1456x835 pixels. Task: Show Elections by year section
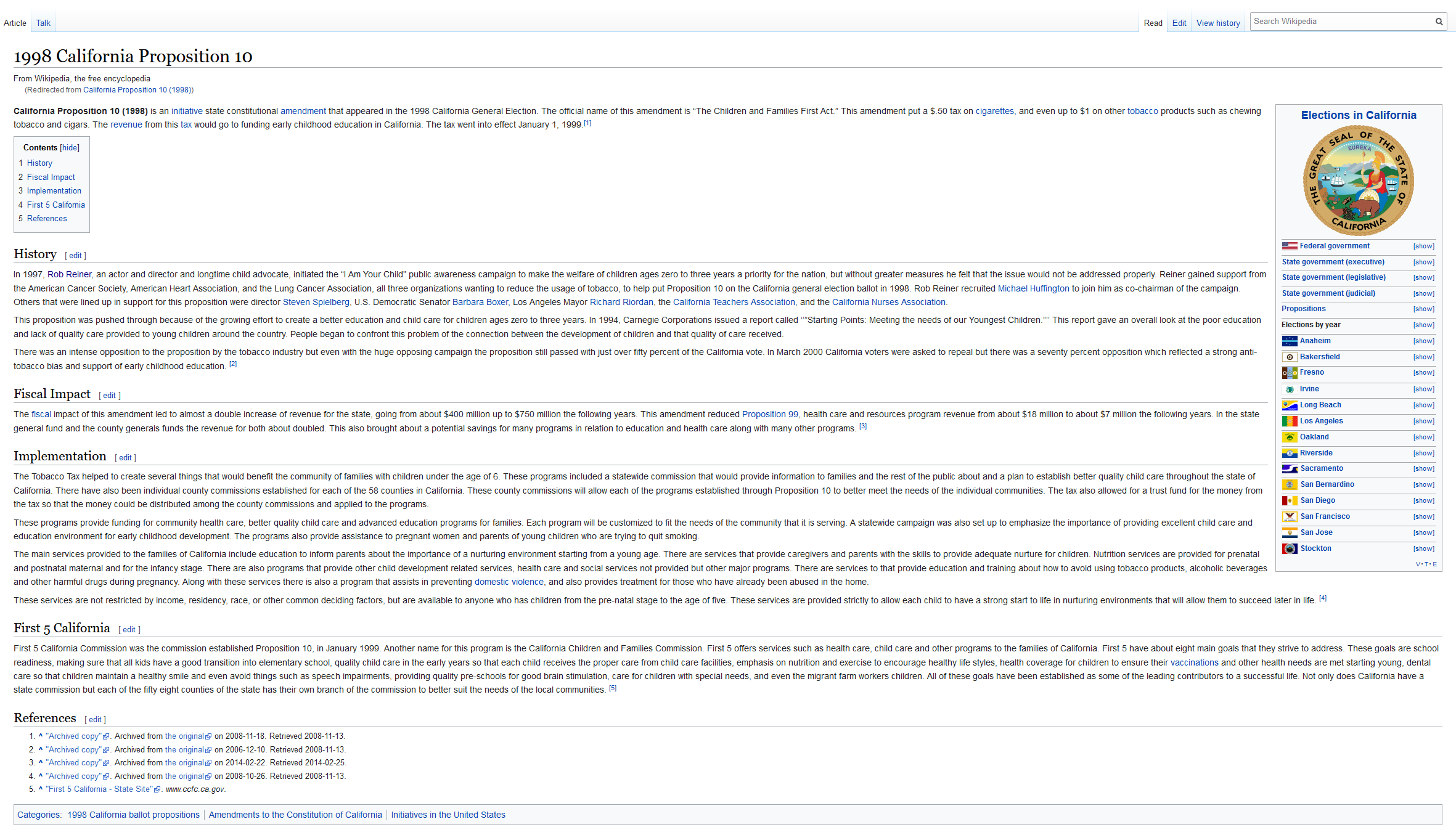pos(1424,325)
